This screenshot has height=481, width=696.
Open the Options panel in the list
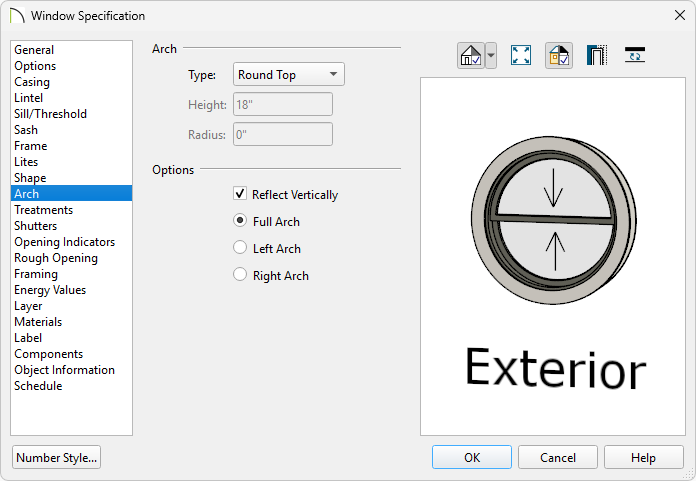coord(71,66)
